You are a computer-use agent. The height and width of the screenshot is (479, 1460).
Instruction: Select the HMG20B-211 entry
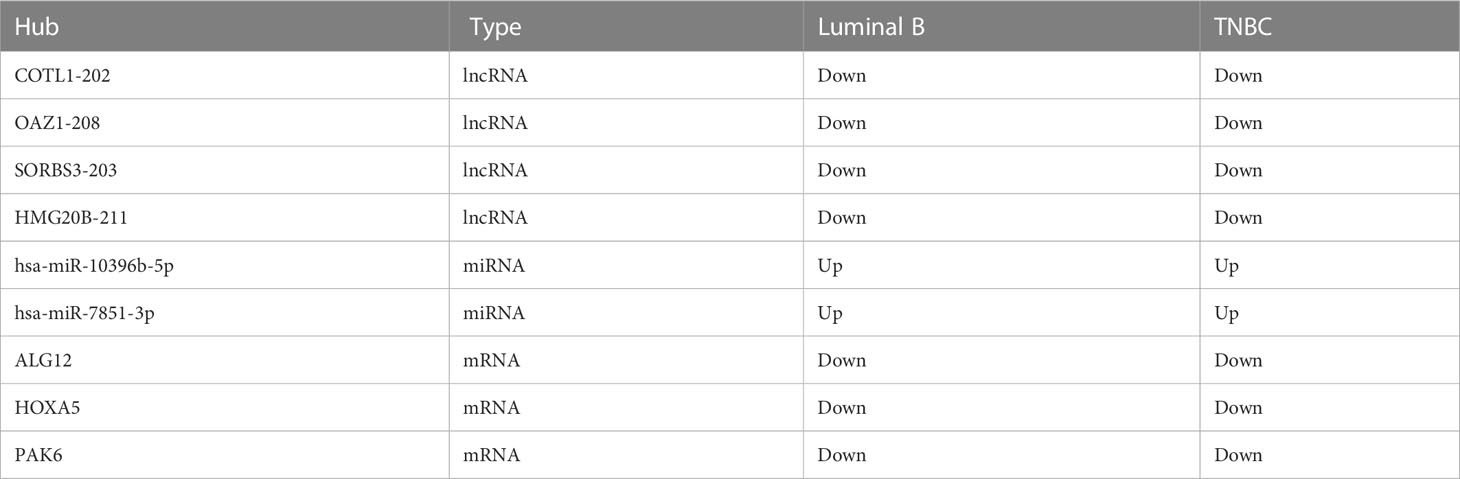68,218
